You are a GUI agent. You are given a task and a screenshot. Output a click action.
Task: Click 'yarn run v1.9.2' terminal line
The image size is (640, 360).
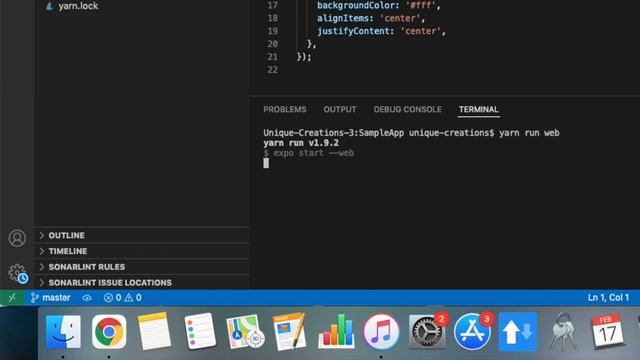pos(301,143)
